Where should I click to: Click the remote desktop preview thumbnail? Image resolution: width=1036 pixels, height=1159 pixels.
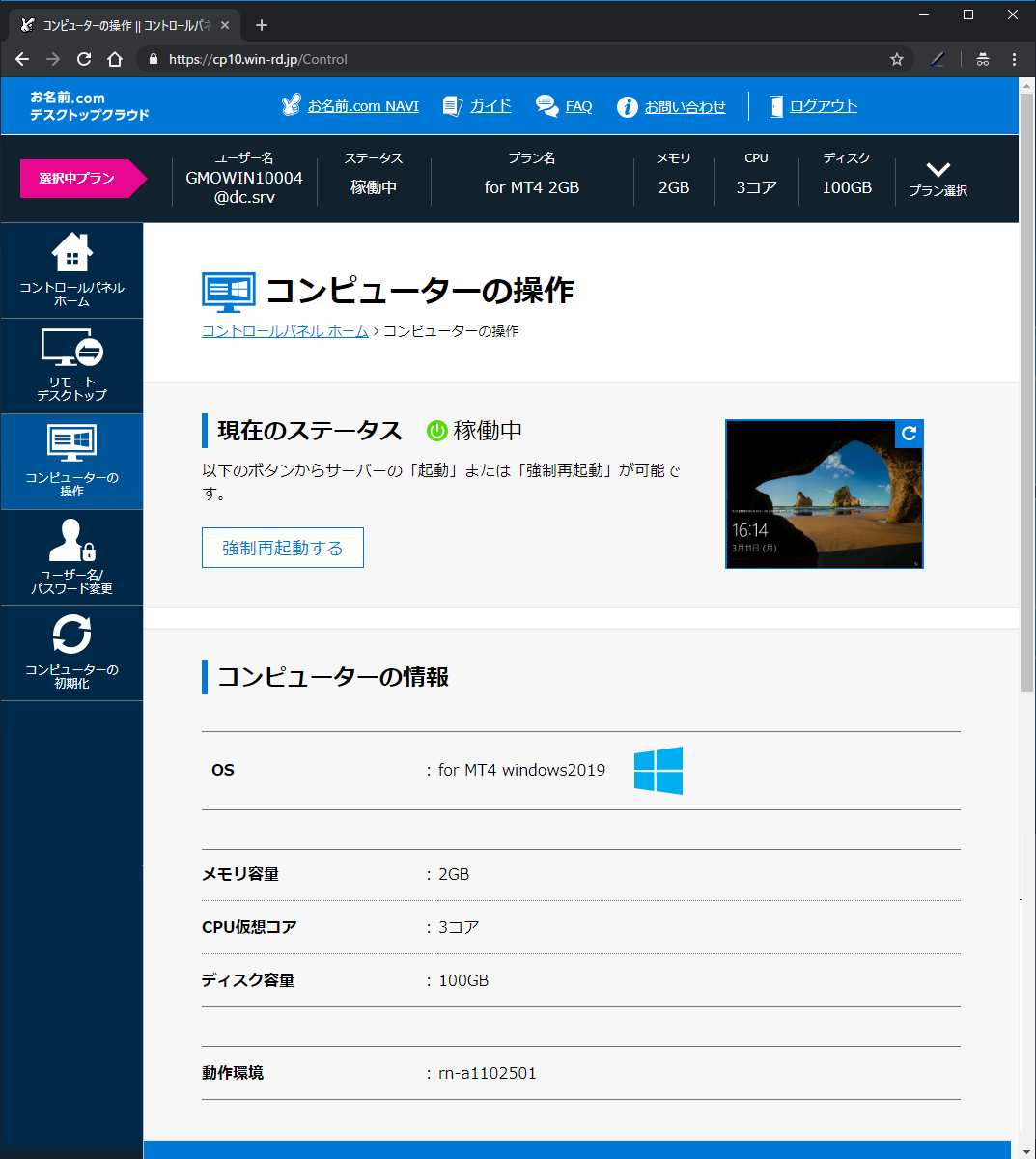824,494
